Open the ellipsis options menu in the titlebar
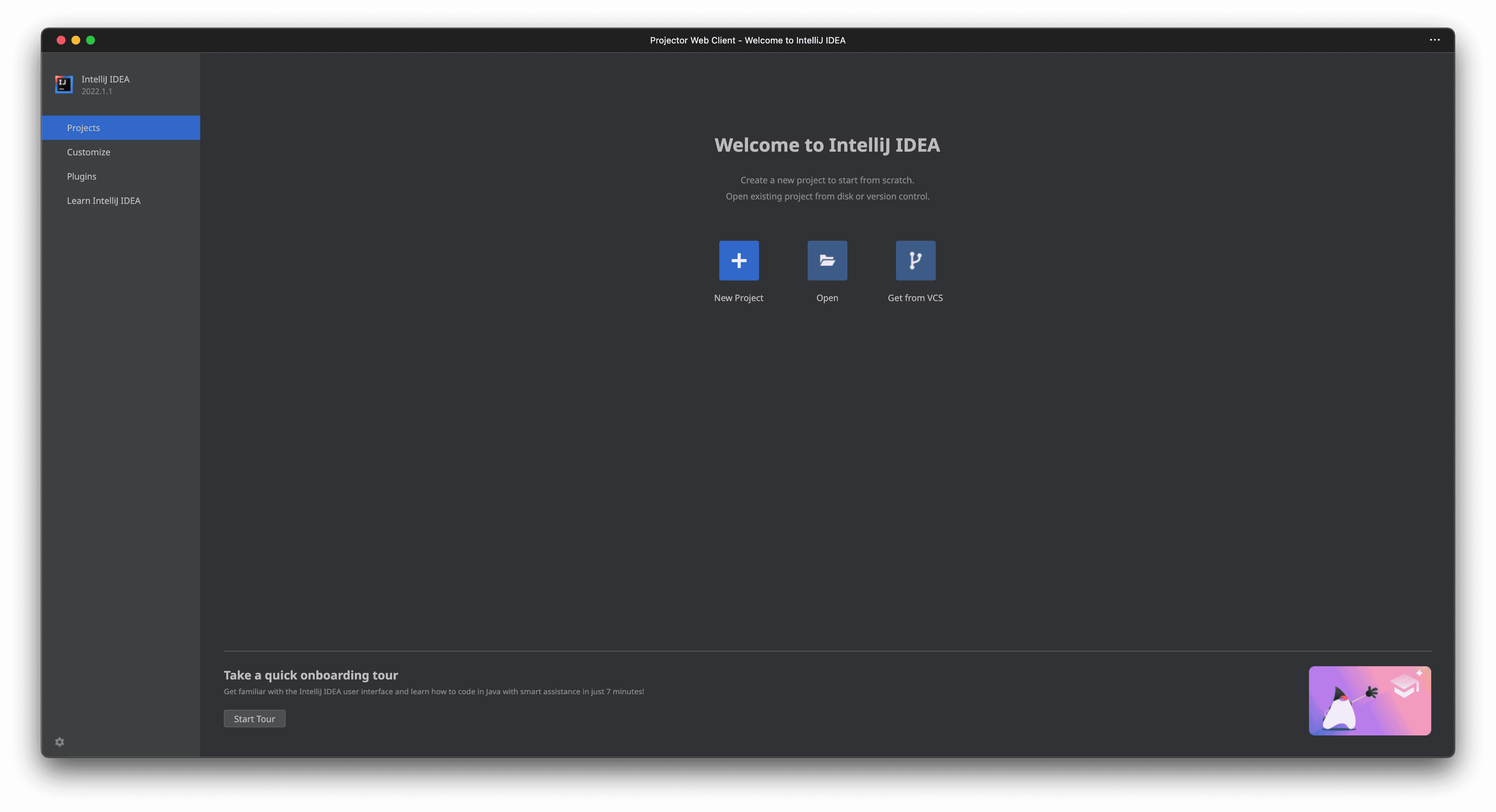Viewport: 1496px width, 812px height. (x=1435, y=39)
